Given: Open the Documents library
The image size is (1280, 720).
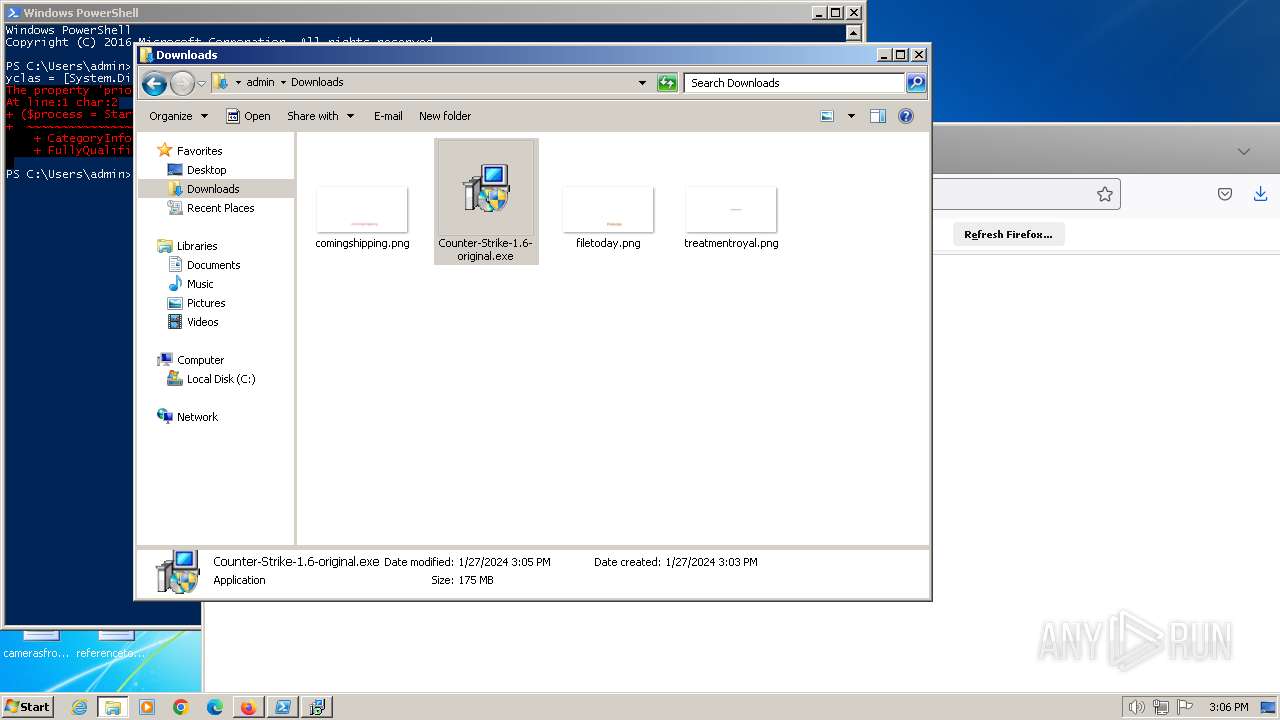Looking at the screenshot, I should click(213, 265).
